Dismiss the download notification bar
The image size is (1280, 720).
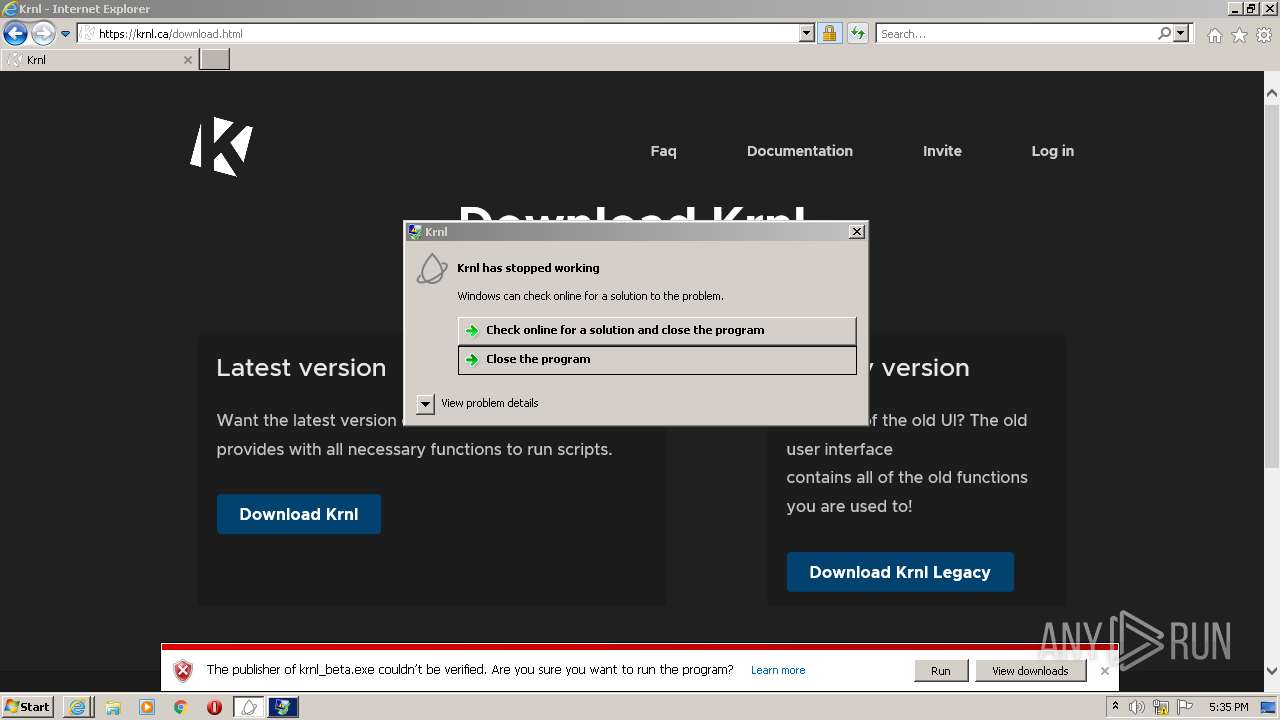1104,671
